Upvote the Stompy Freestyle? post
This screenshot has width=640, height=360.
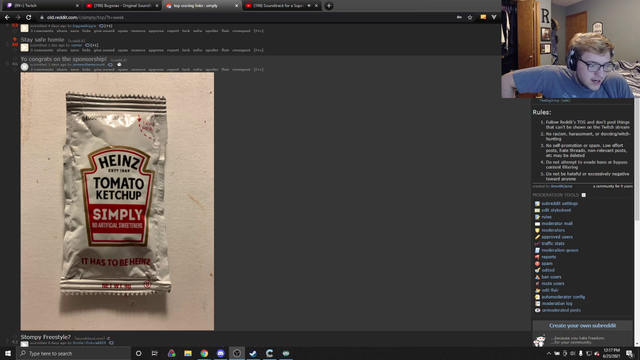tap(15, 337)
